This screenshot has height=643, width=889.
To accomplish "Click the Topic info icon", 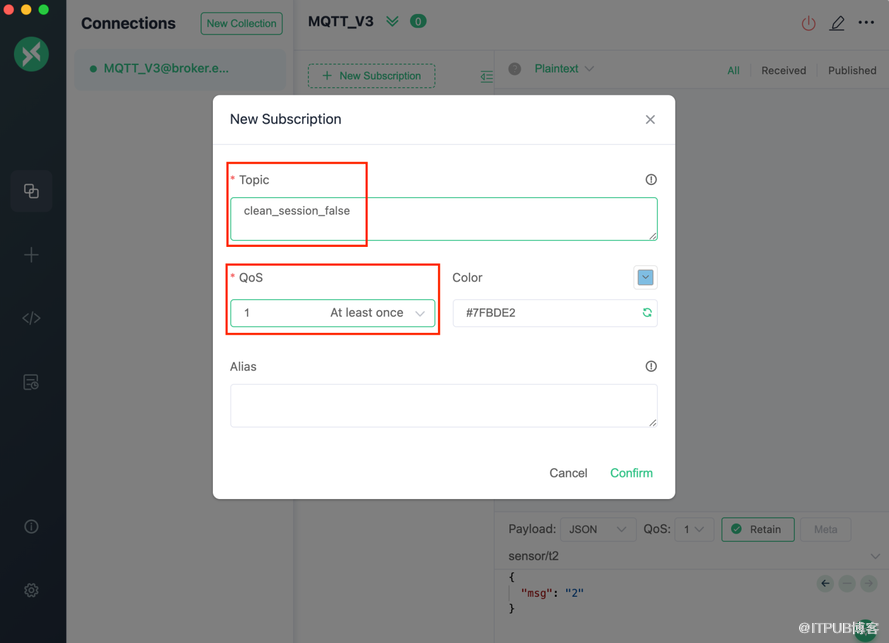I will (x=651, y=180).
